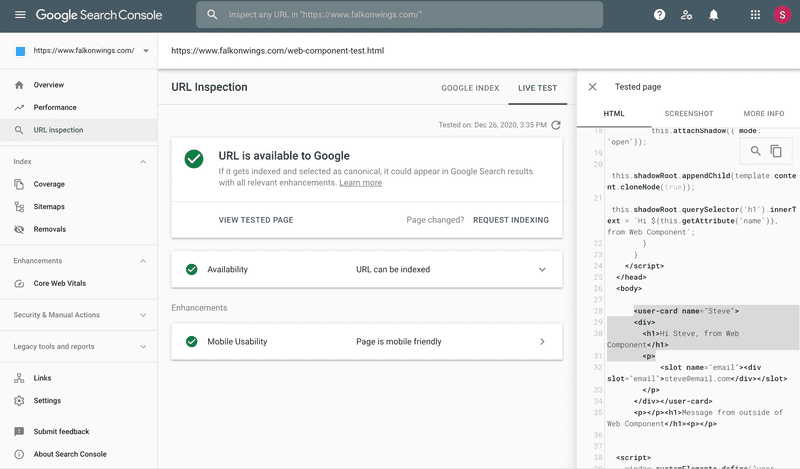Select the HTML tab
The image size is (800, 469).
614,114
